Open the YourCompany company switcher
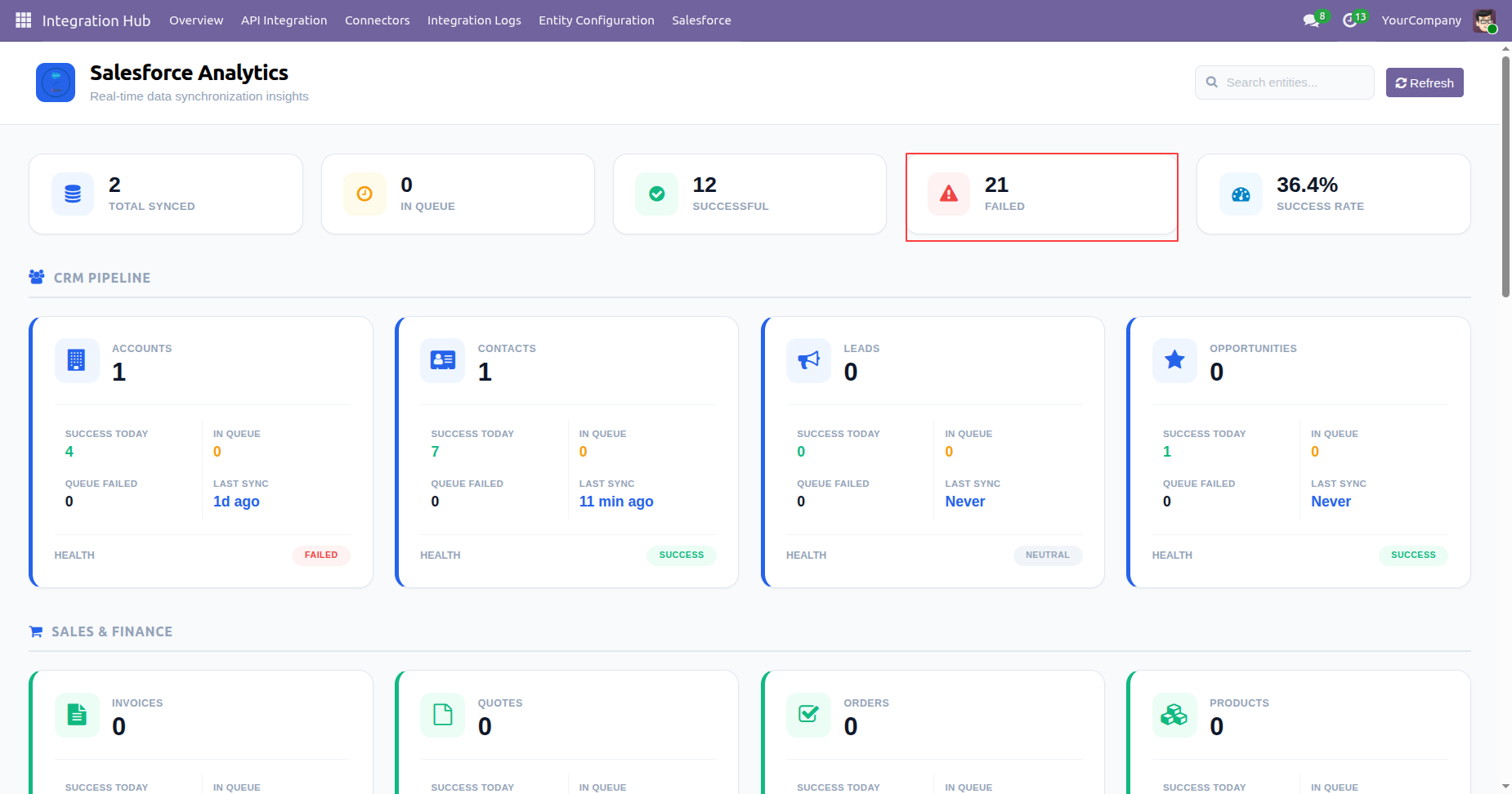Screen dimensions: 1512x794 [x=1421, y=20]
